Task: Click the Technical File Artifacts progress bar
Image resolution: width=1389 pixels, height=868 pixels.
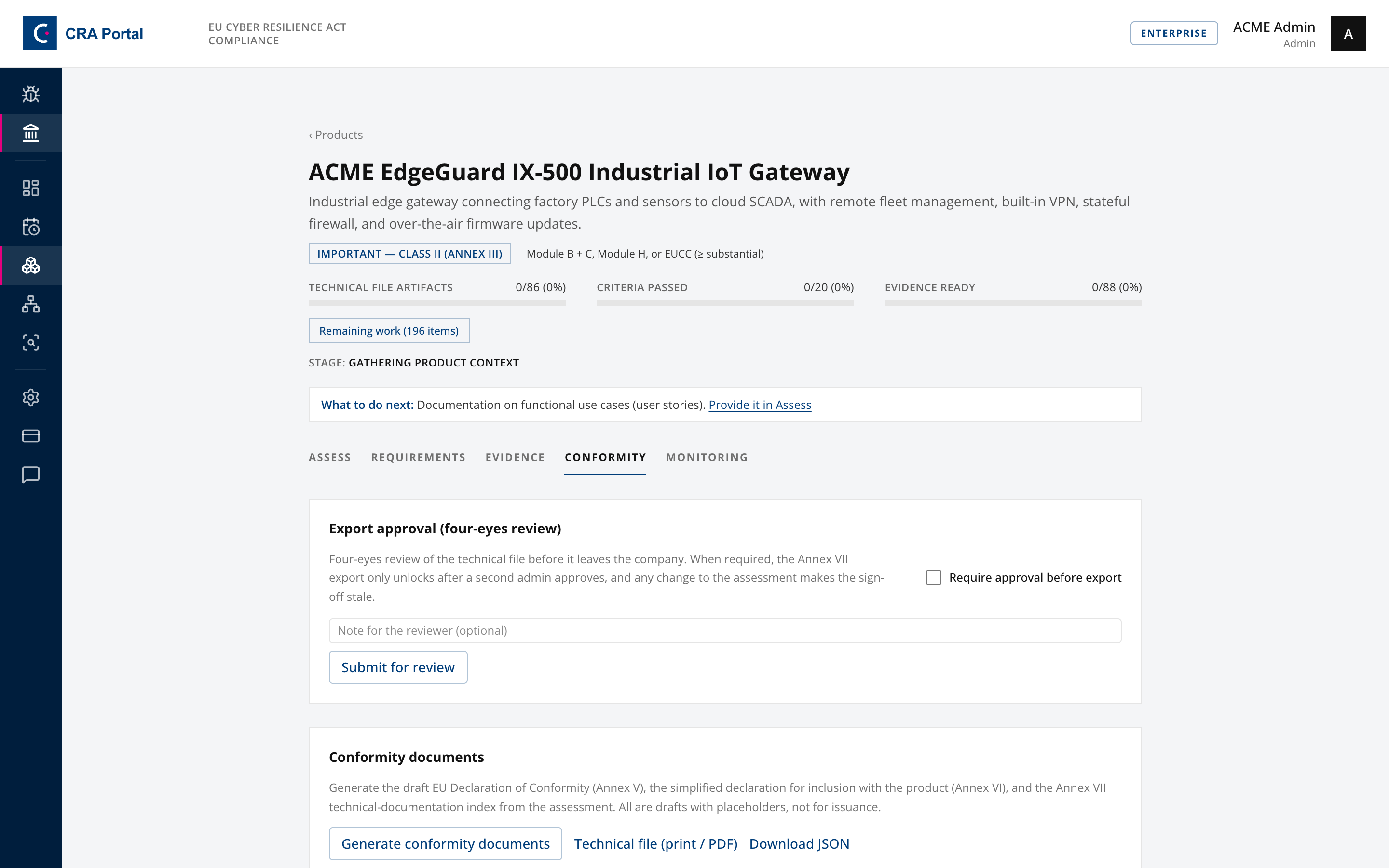Action: 437,302
